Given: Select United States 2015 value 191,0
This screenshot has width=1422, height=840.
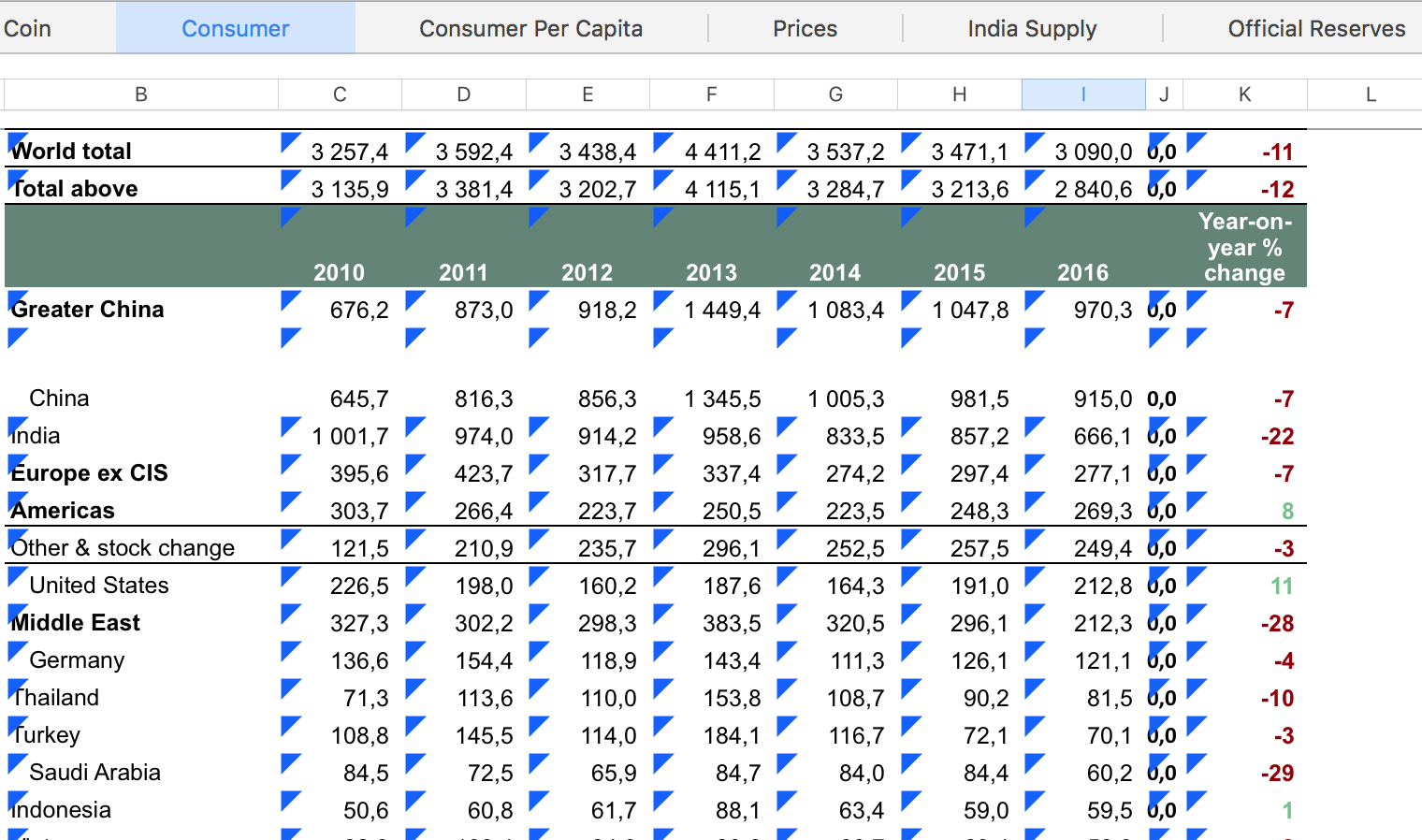Looking at the screenshot, I should 979,586.
